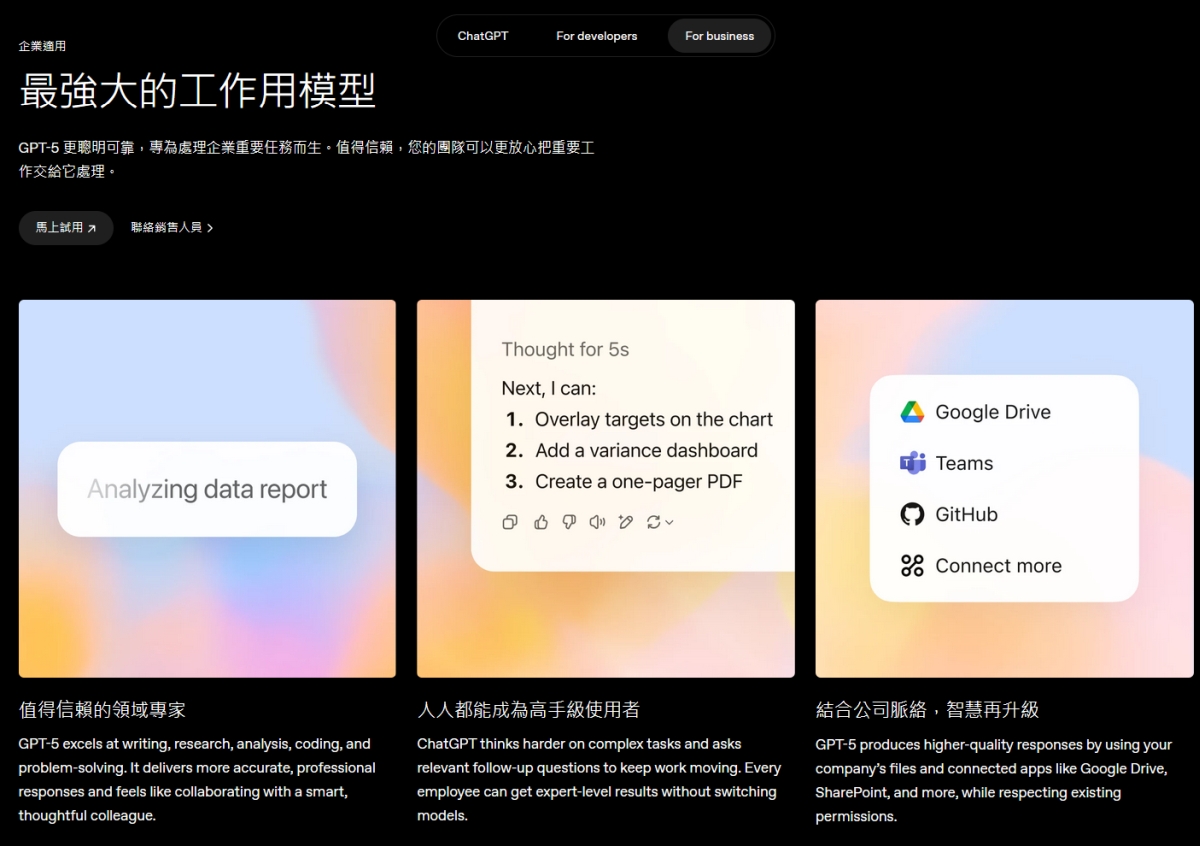Select the Teams label

(964, 463)
